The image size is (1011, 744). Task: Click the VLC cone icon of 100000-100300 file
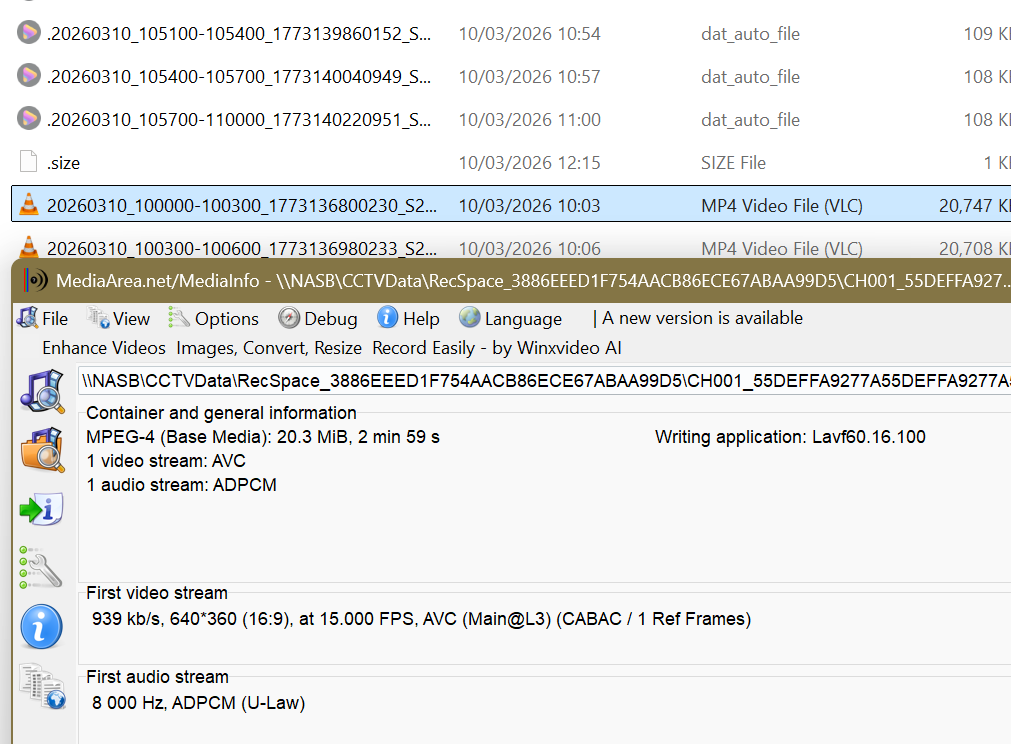(29, 205)
